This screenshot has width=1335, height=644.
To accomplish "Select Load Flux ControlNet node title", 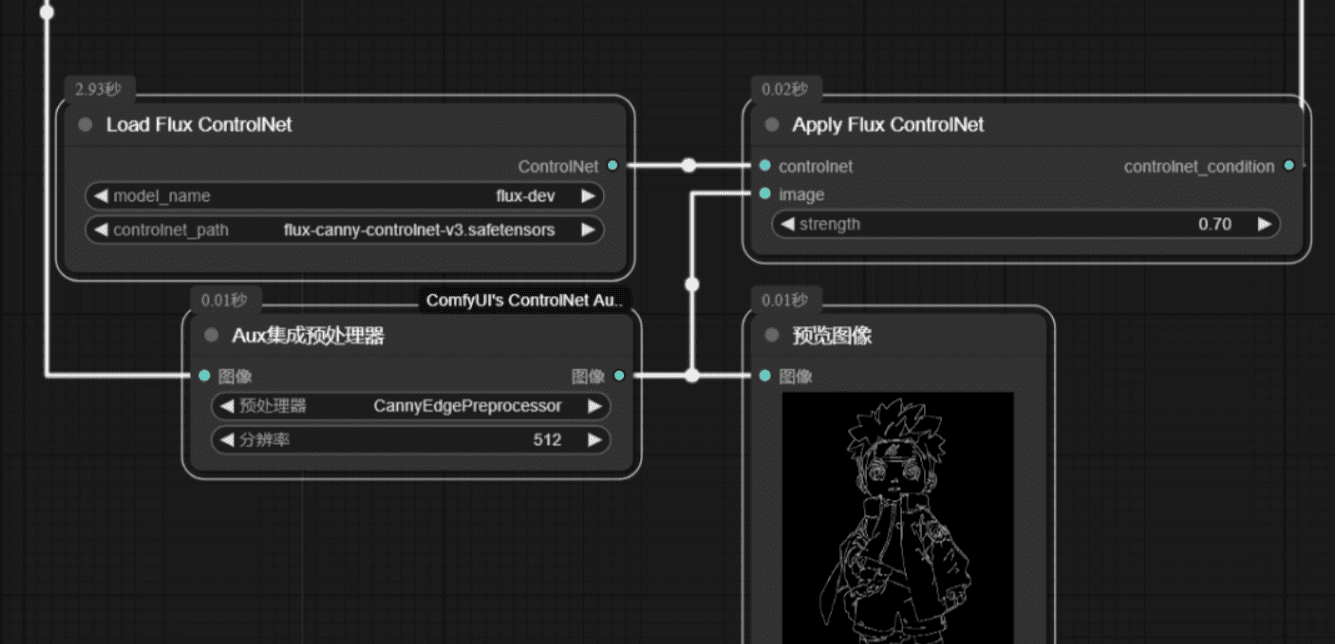I will click(x=199, y=125).
